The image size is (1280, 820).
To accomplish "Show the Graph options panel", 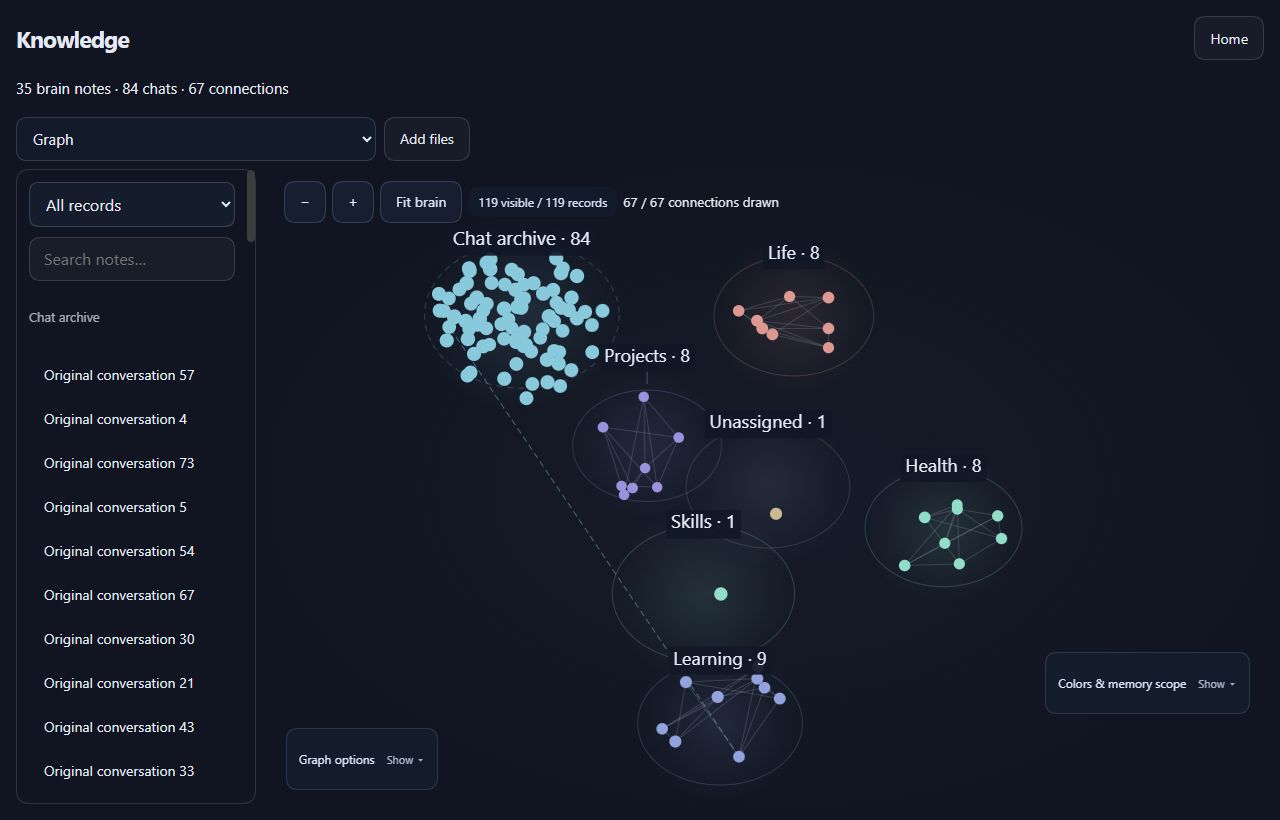I will (x=362, y=760).
